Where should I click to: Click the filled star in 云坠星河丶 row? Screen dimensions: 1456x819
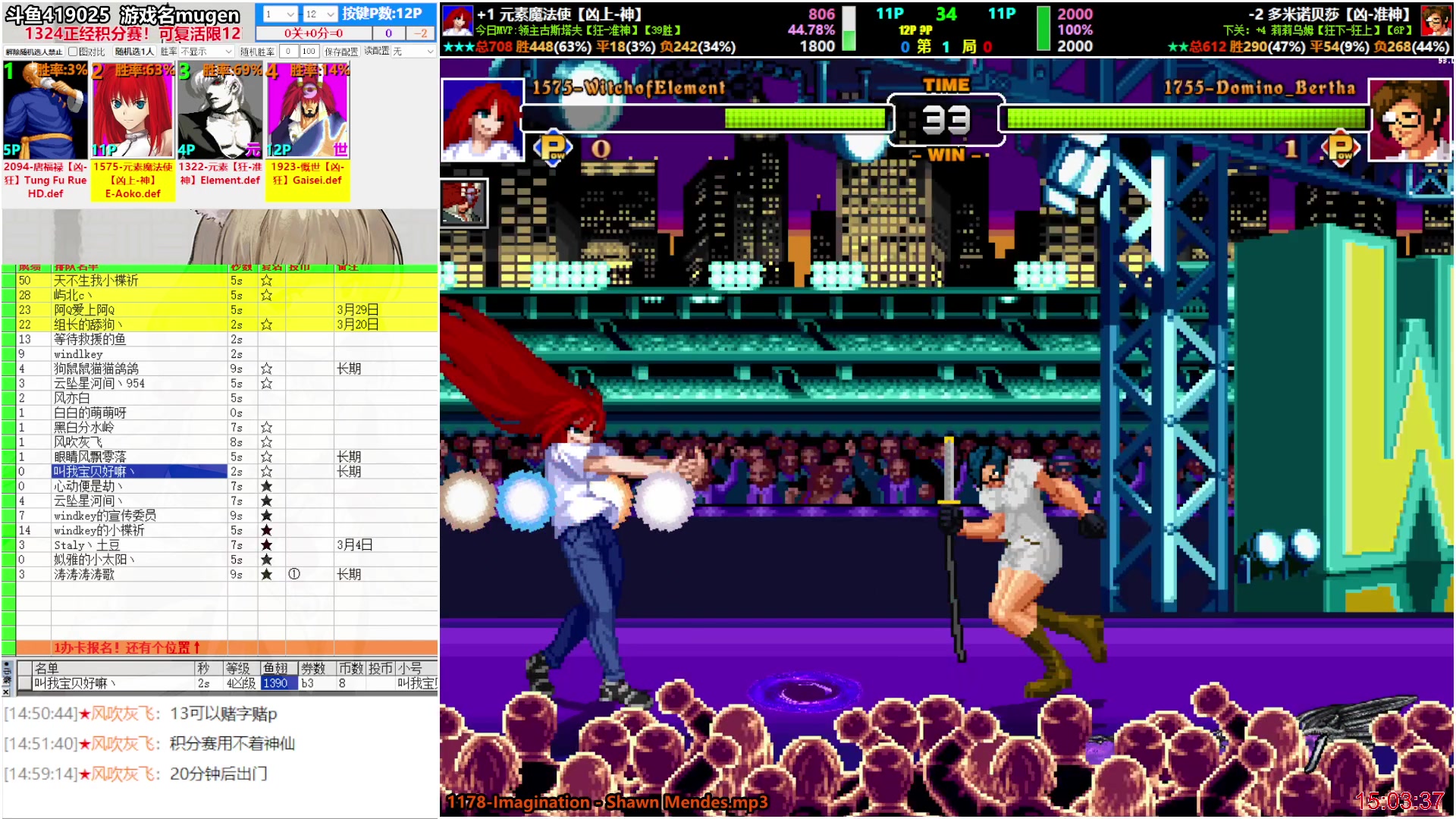pos(266,501)
